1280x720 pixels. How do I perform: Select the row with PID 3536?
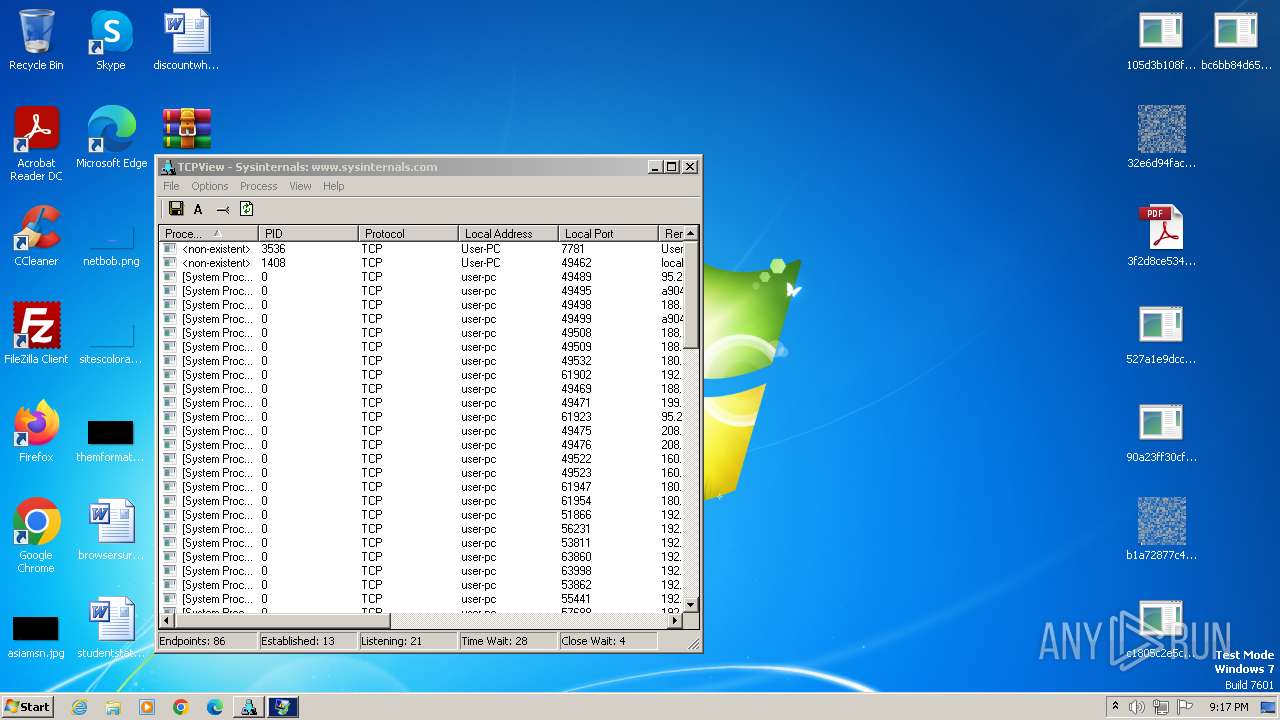click(x=421, y=249)
